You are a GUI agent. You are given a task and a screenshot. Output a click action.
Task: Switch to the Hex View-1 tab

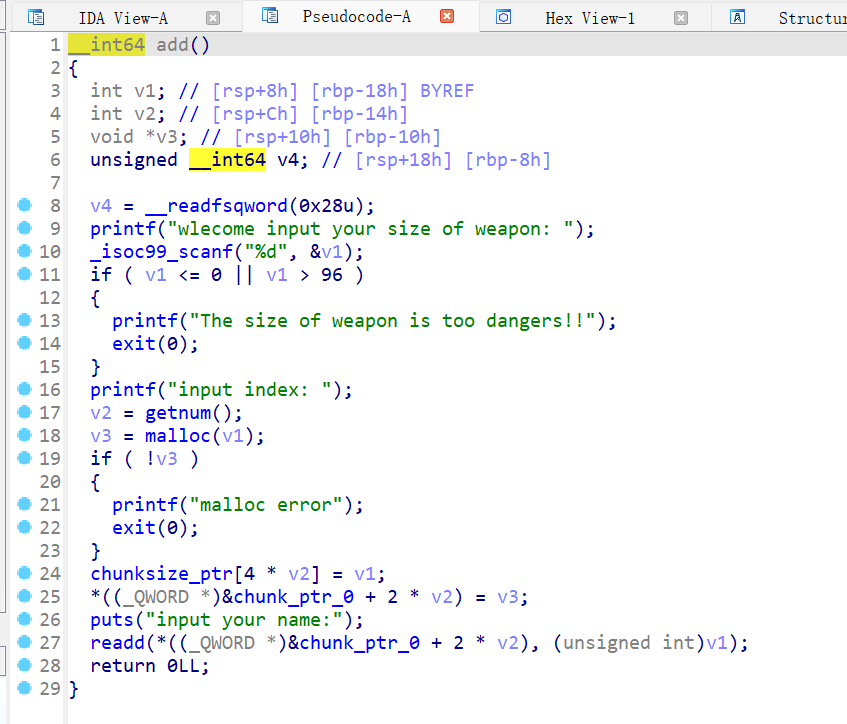589,18
